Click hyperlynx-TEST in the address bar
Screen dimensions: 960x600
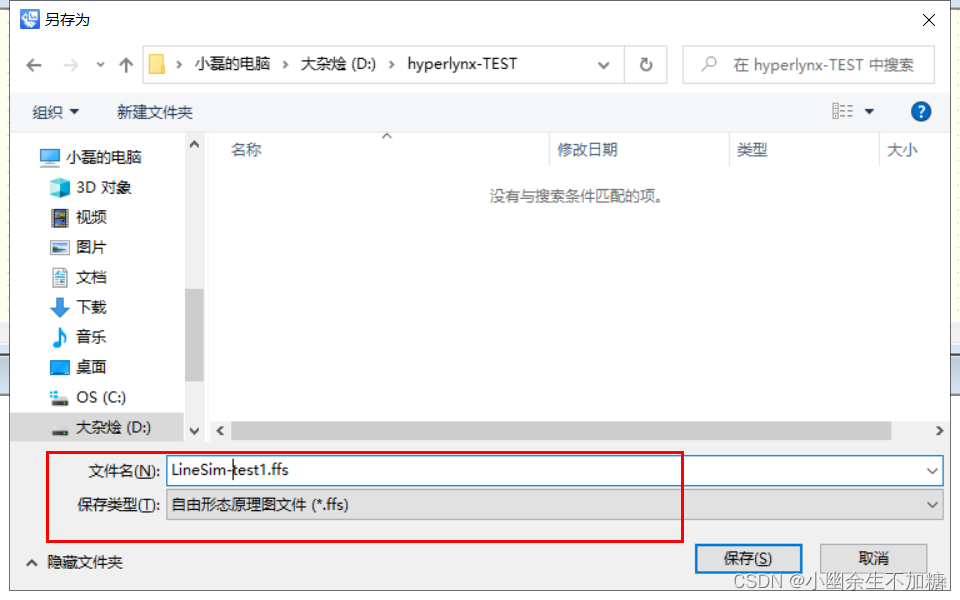coord(463,63)
